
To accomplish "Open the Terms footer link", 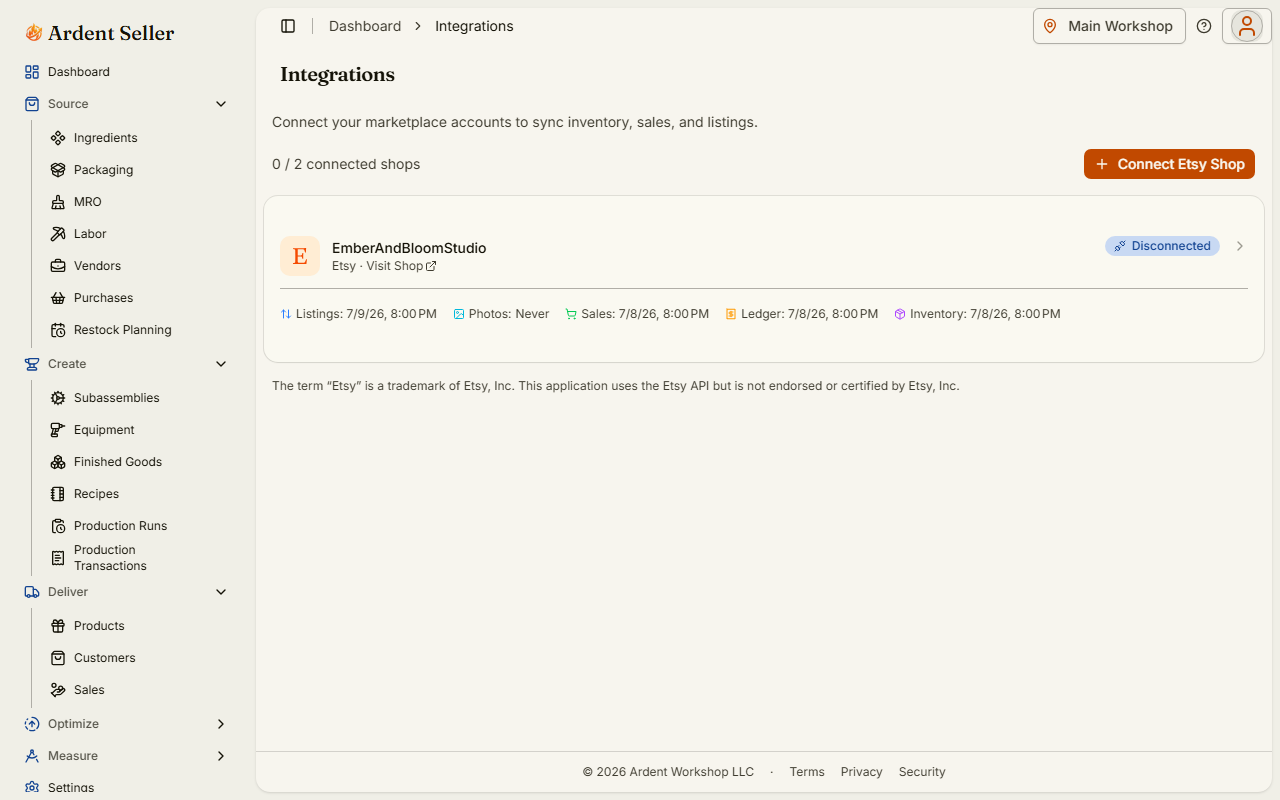I will point(807,772).
